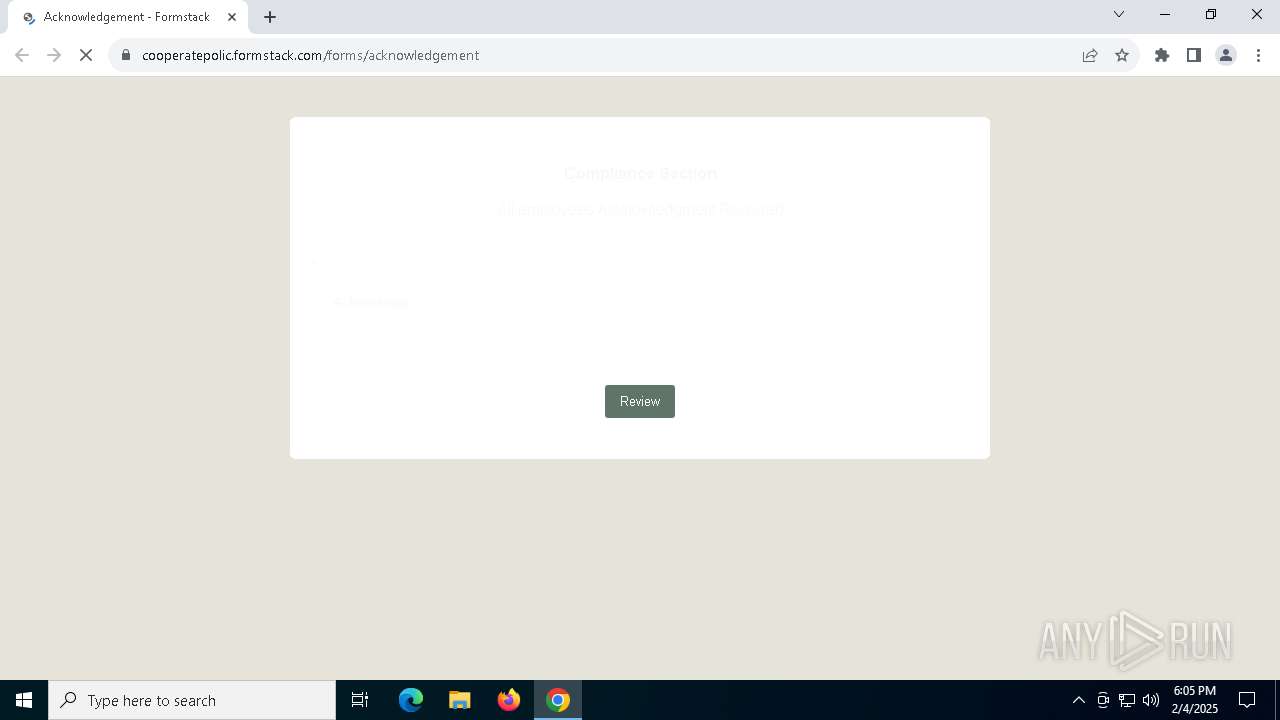Select the Acknowledgement - Formstack tab
The height and width of the screenshot is (720, 1280).
click(x=127, y=17)
